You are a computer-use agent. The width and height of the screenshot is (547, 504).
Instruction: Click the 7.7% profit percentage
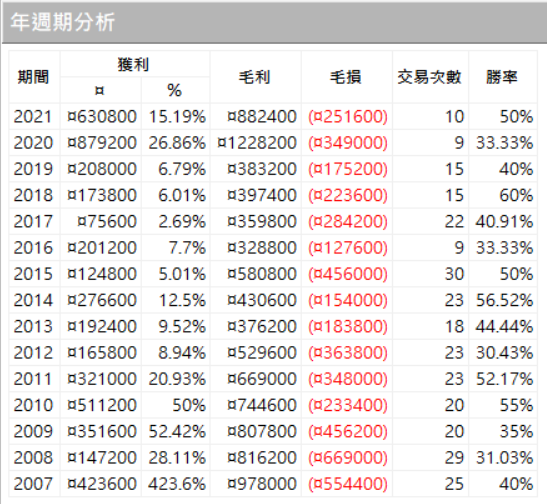[x=187, y=248]
